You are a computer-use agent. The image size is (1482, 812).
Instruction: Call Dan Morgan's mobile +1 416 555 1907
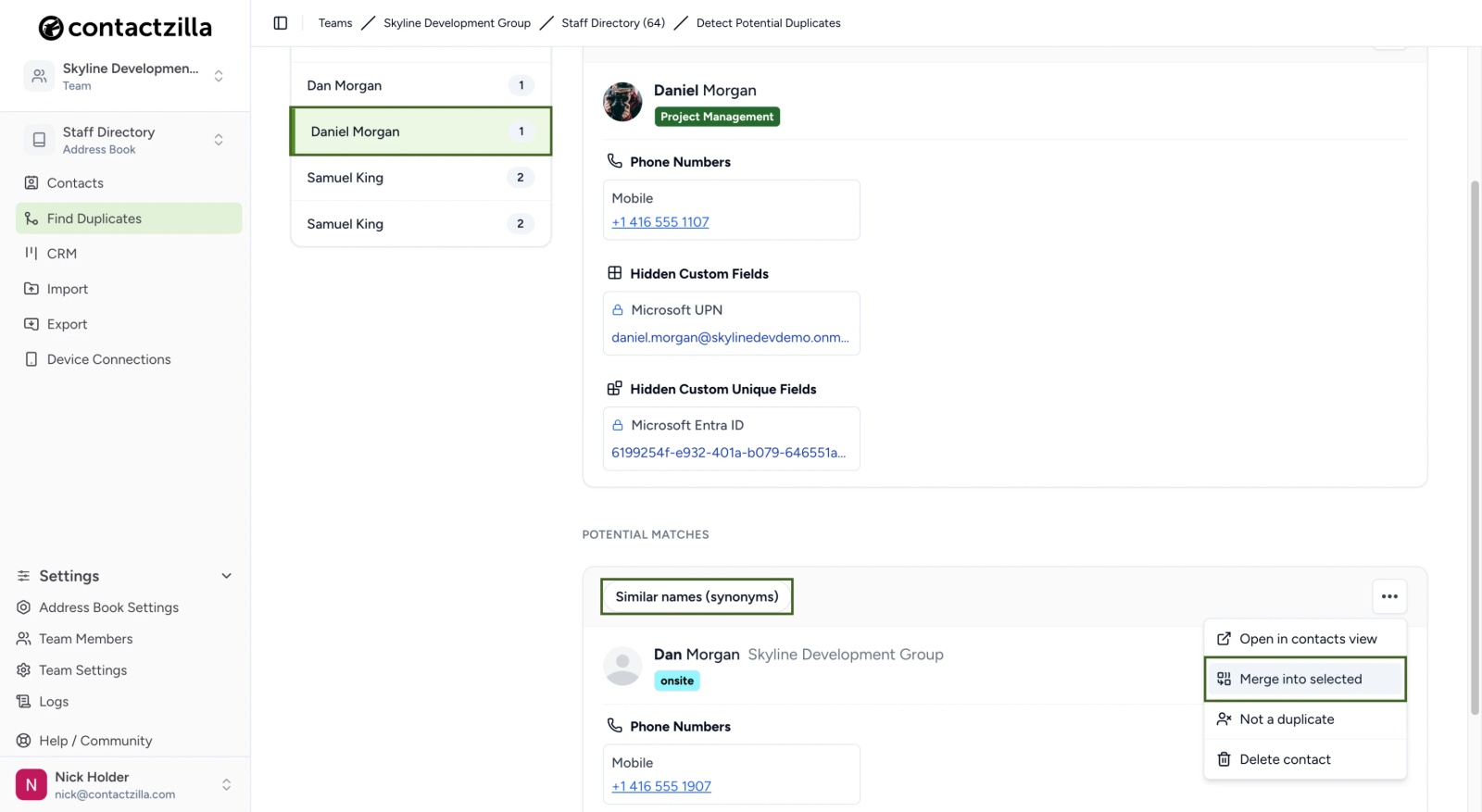coord(661,786)
